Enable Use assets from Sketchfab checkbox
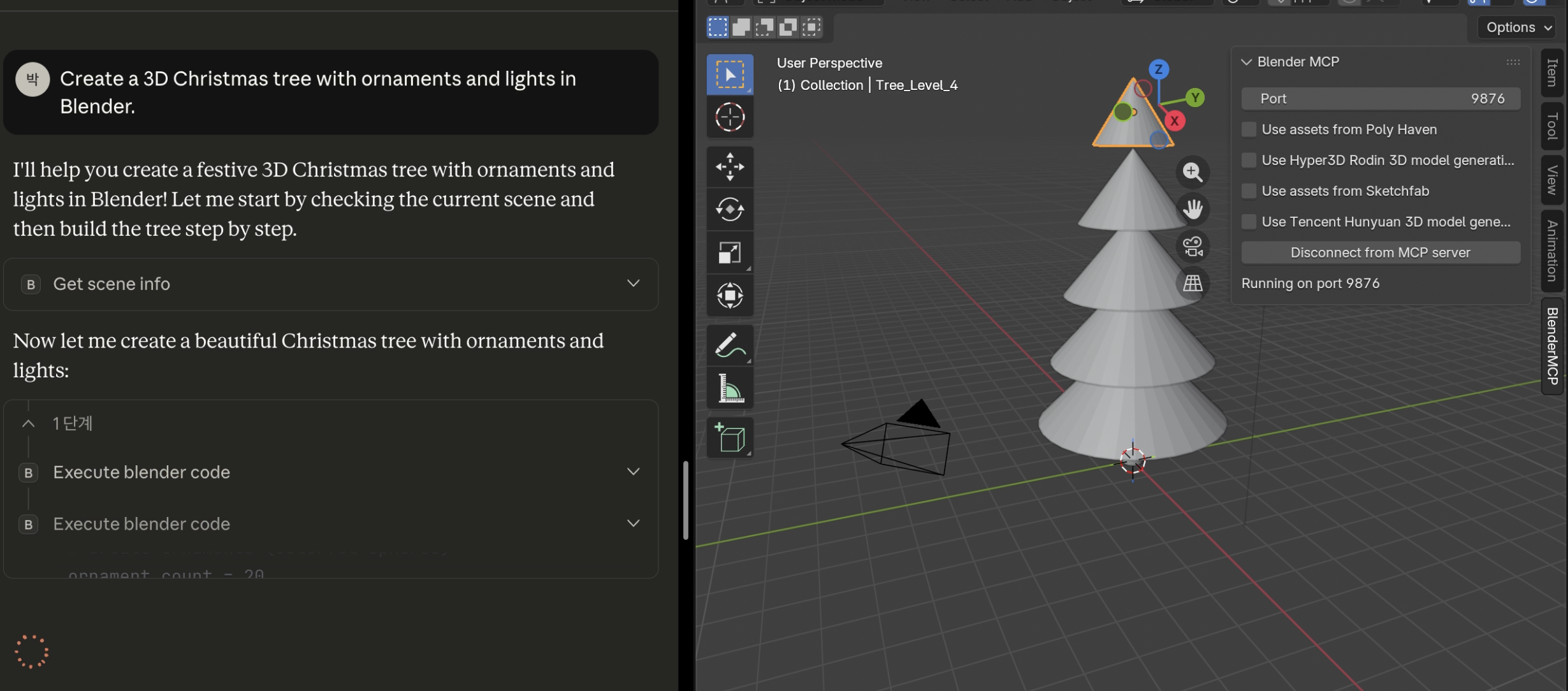 pyautogui.click(x=1249, y=191)
